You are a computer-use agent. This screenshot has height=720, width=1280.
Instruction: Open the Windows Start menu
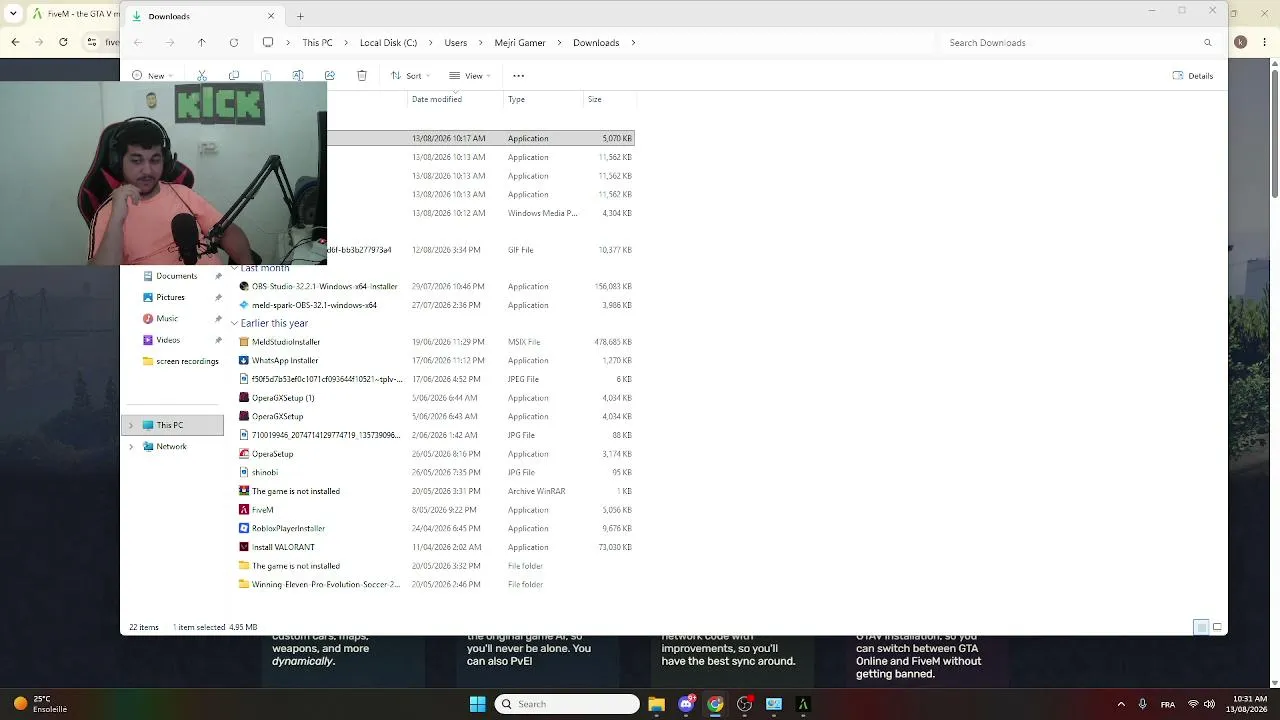pos(477,704)
